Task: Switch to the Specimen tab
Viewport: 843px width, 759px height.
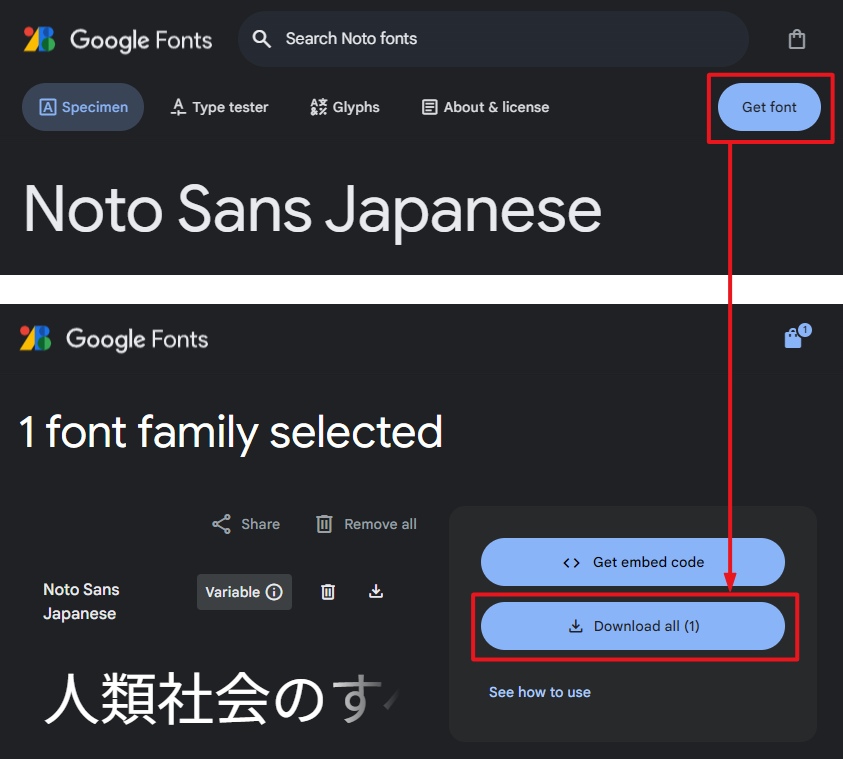Action: click(83, 107)
